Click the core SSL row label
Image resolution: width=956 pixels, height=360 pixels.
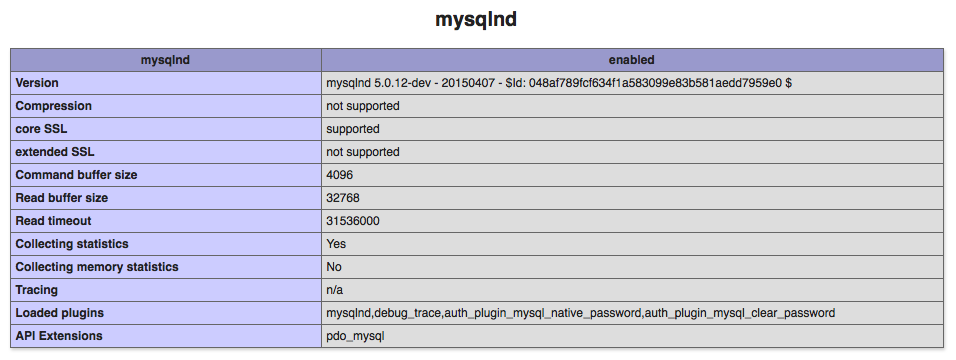pyautogui.click(x=41, y=129)
